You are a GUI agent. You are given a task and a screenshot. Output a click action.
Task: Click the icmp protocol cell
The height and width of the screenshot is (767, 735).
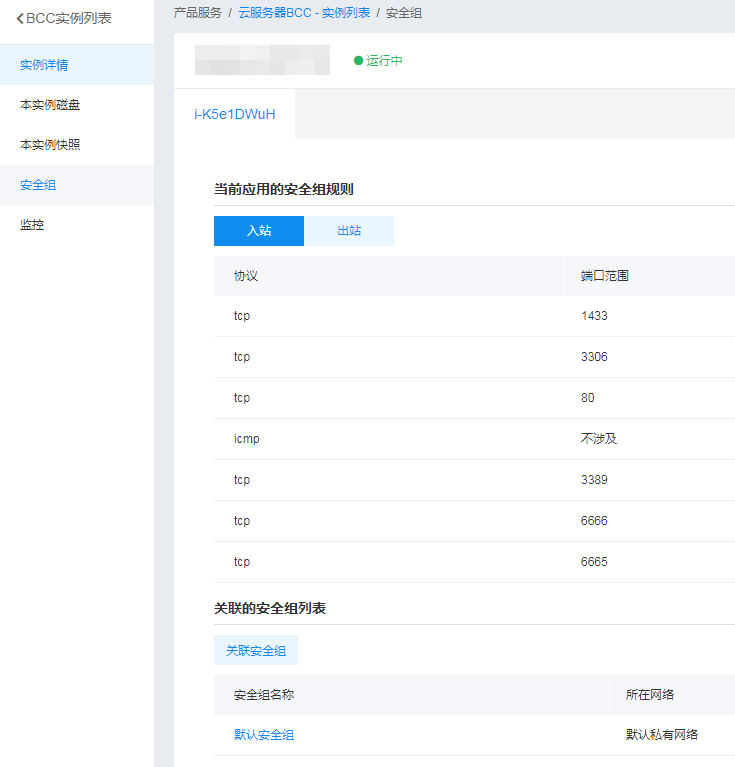click(x=246, y=439)
